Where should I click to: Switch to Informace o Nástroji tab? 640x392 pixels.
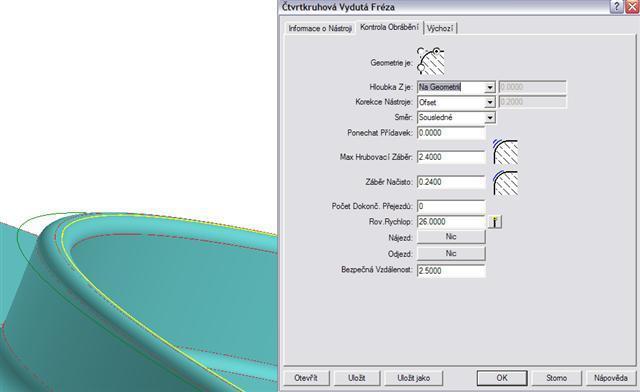pyautogui.click(x=320, y=29)
